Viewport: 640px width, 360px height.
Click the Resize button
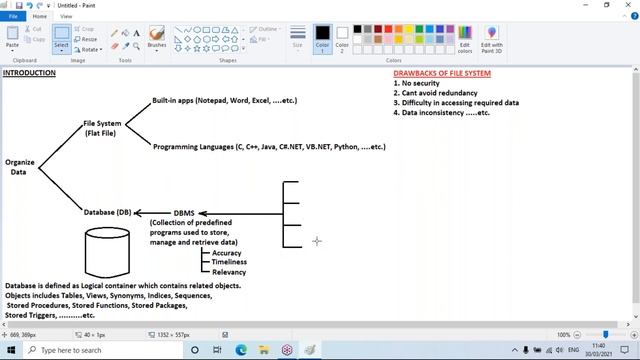point(86,39)
